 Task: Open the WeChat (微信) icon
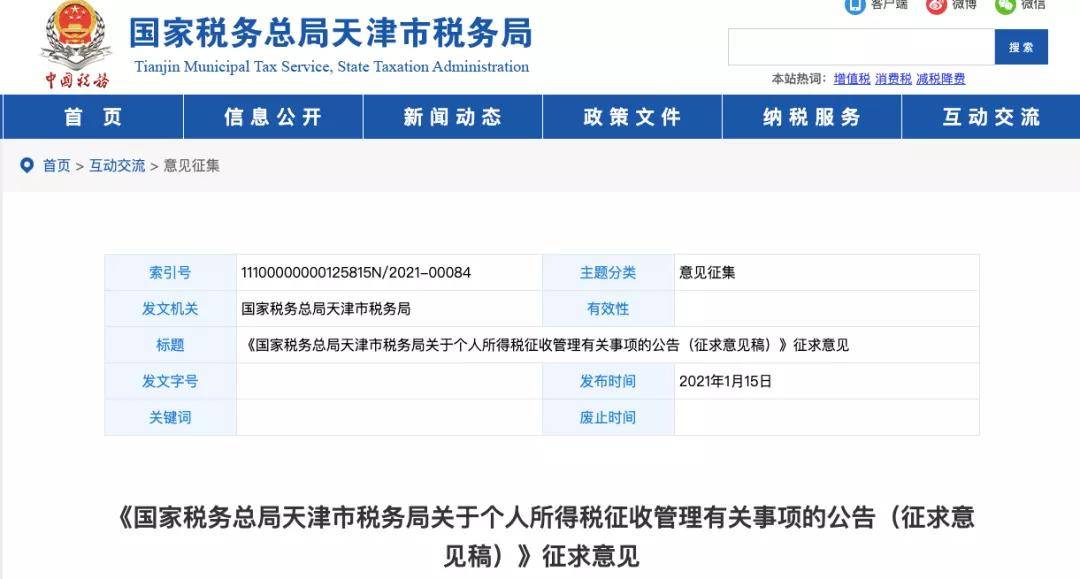(x=1005, y=6)
